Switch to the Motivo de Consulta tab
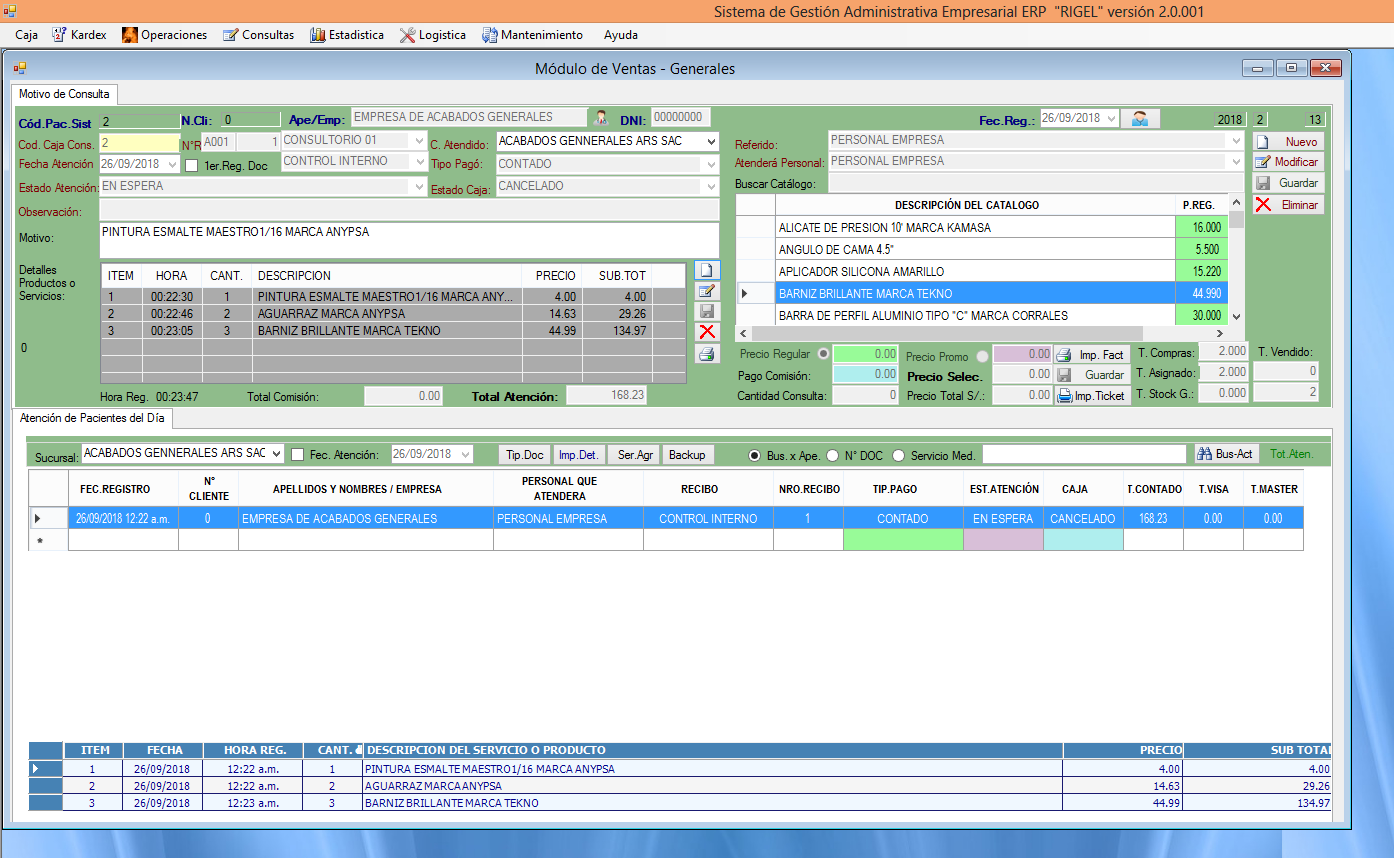 [x=64, y=94]
